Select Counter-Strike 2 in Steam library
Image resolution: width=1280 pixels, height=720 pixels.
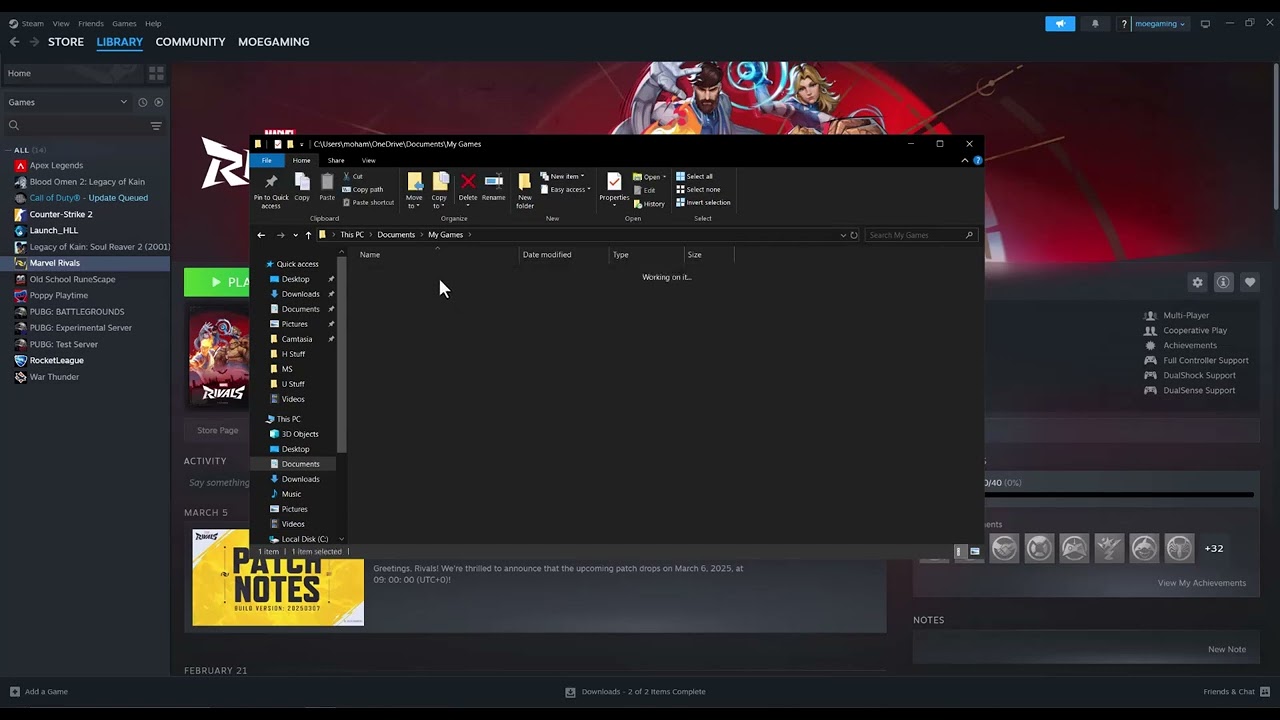tap(61, 214)
